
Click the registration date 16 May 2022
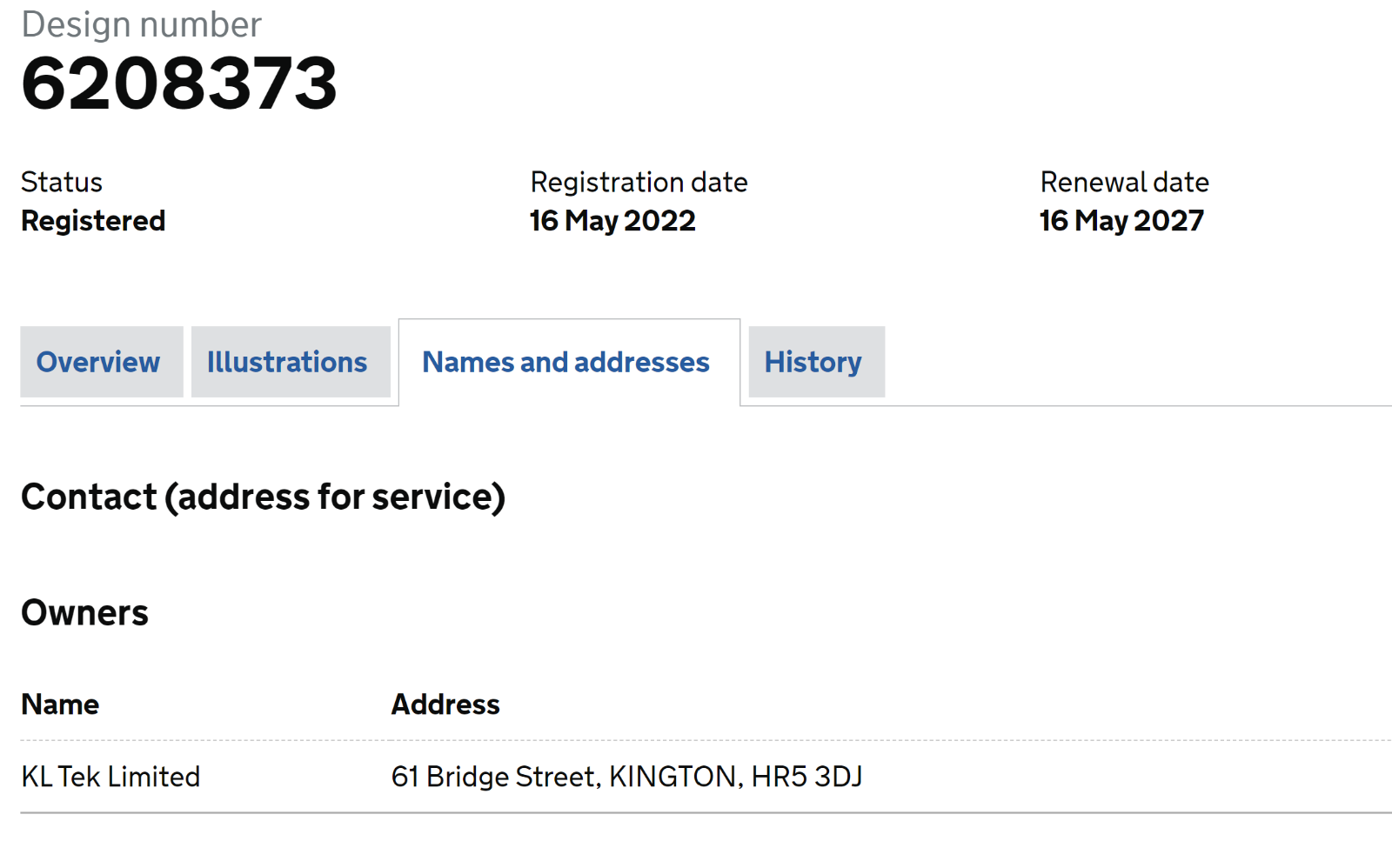(612, 221)
